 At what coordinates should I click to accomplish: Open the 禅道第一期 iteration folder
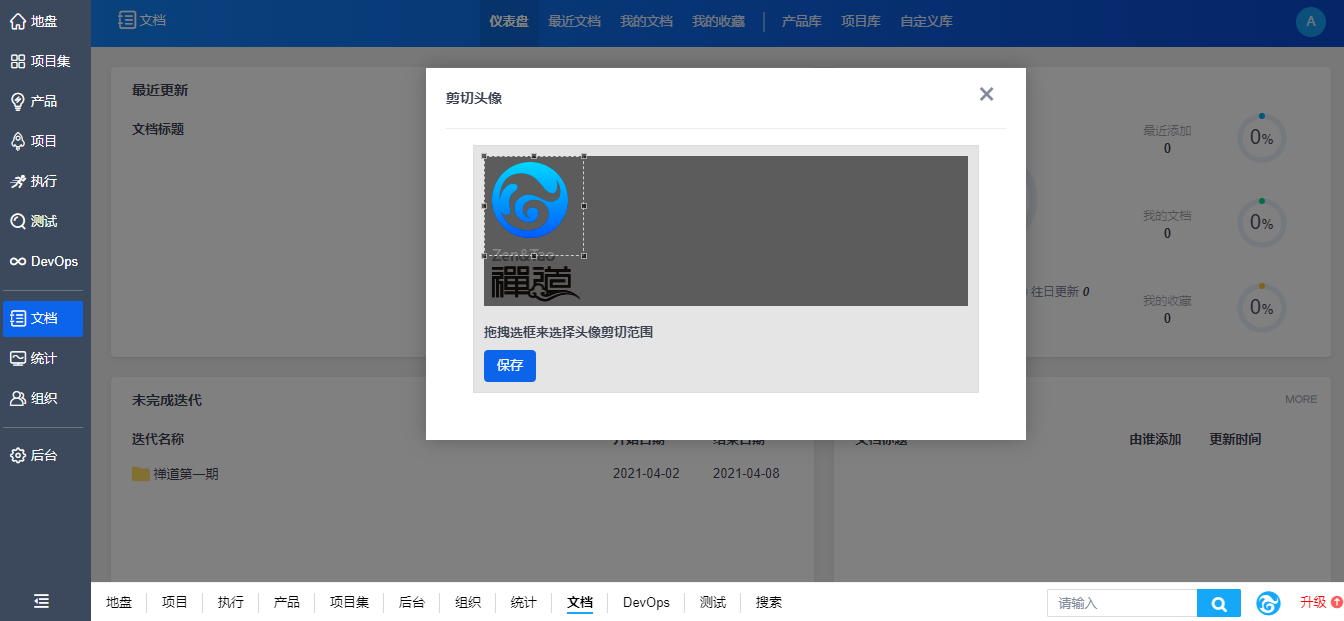click(185, 474)
